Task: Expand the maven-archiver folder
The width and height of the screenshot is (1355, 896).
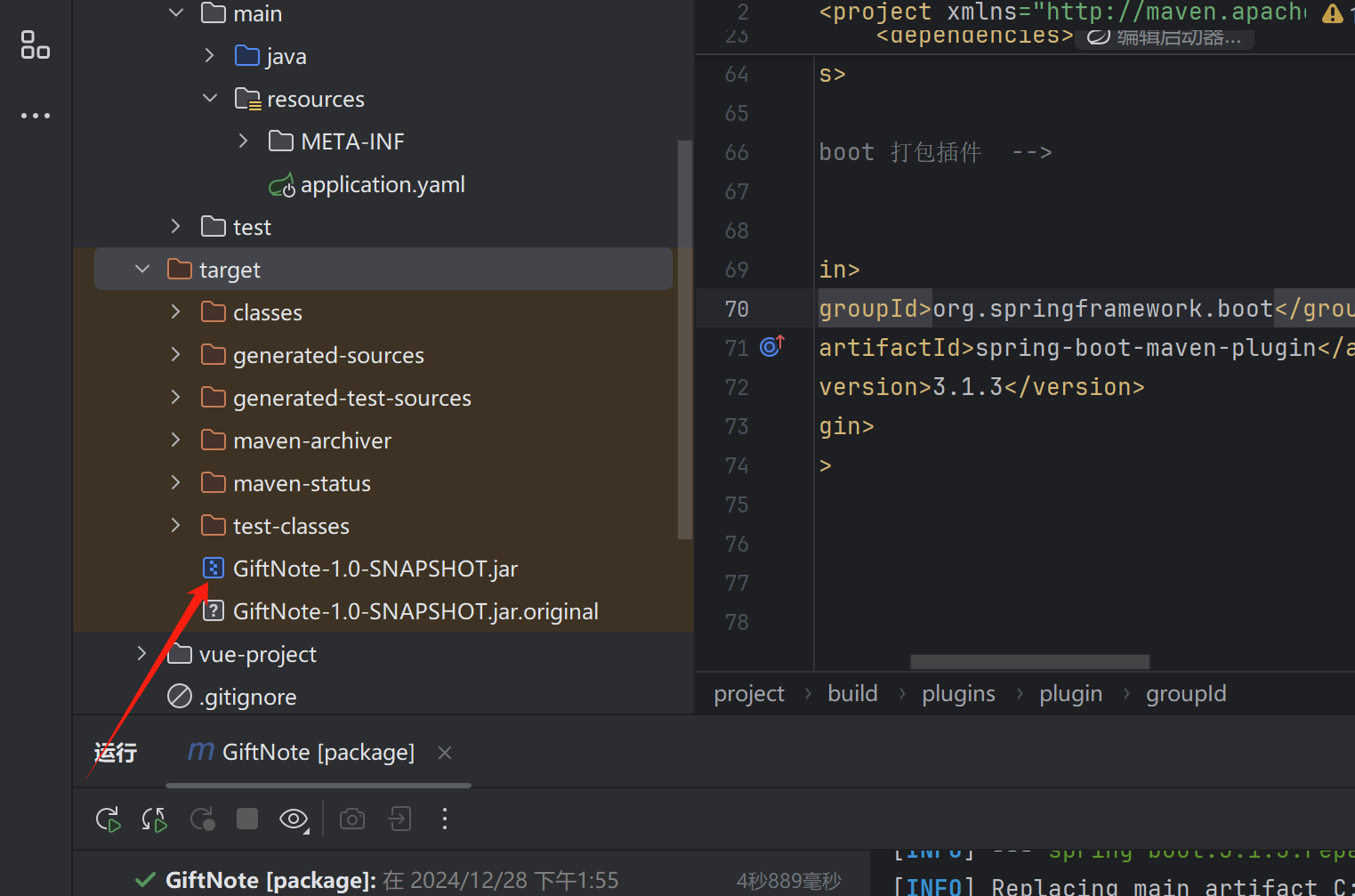Action: (176, 440)
